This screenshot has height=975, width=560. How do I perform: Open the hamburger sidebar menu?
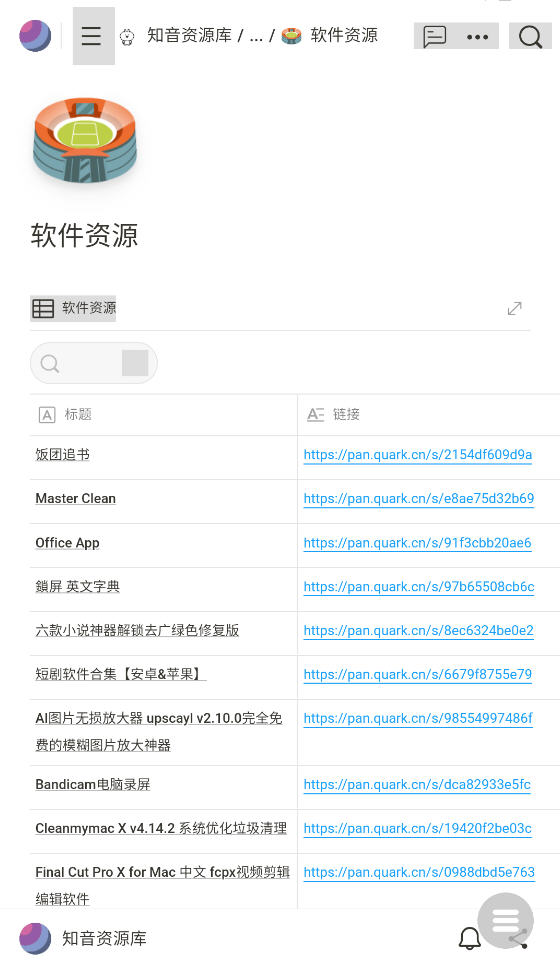coord(93,36)
